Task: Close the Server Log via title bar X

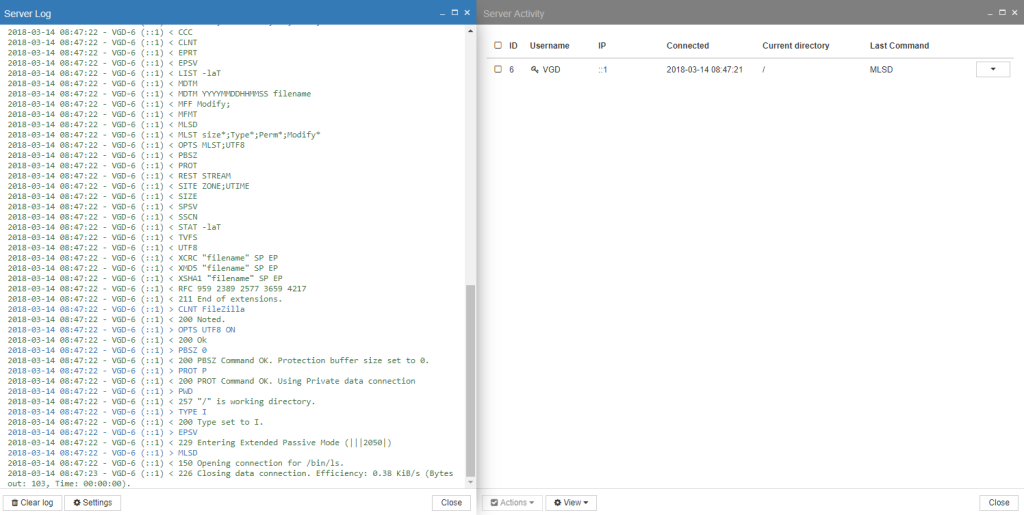Action: click(x=467, y=12)
